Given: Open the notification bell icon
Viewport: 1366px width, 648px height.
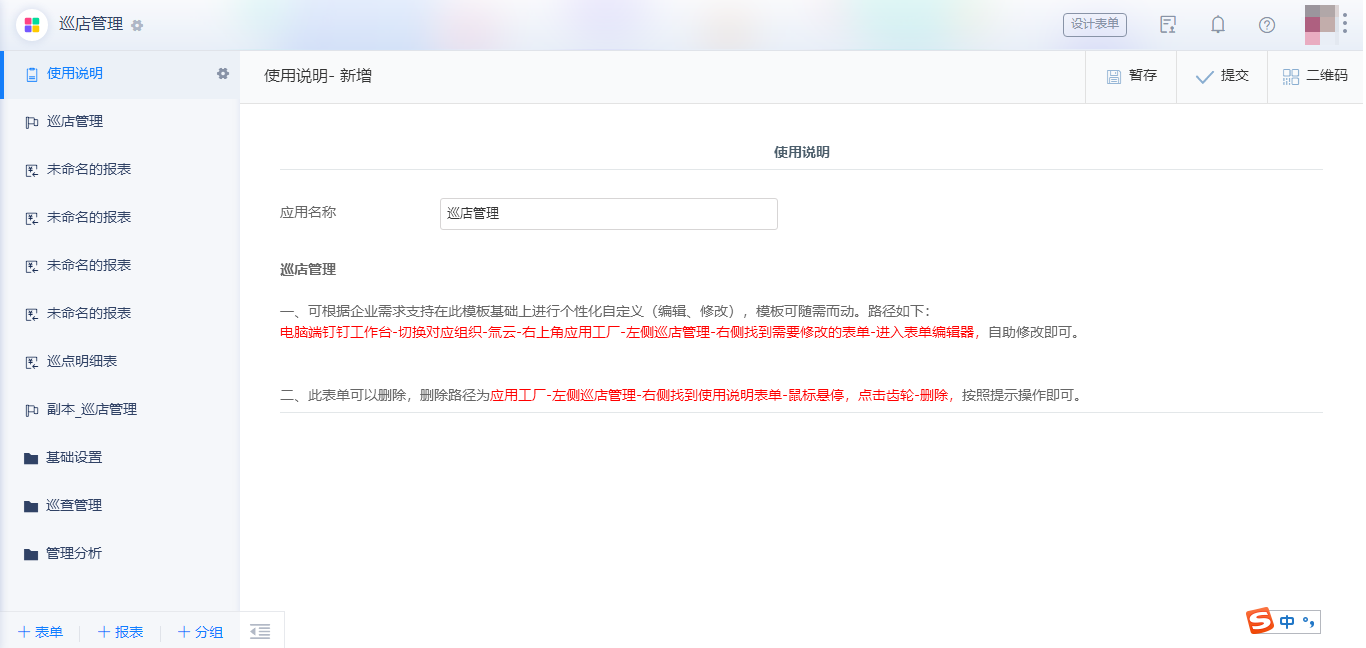Looking at the screenshot, I should point(1218,24).
